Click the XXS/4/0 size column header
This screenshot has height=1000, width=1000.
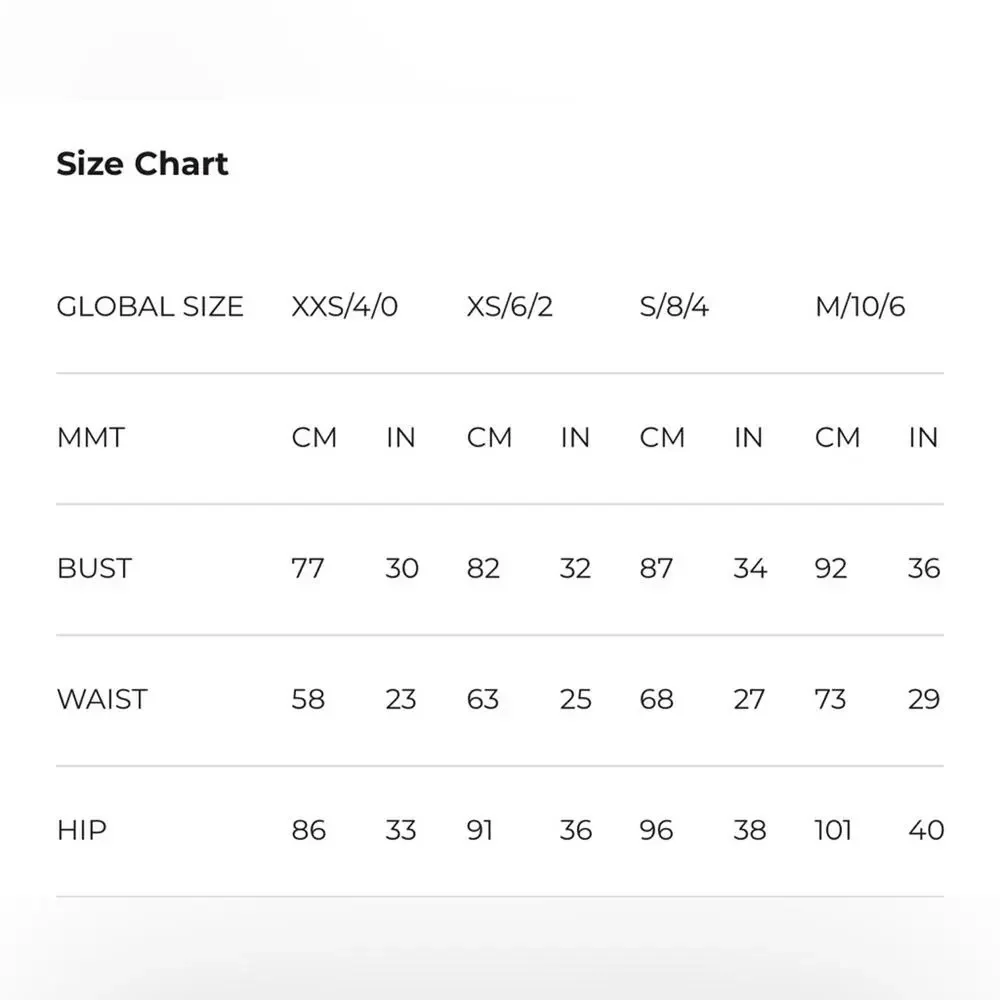point(344,306)
